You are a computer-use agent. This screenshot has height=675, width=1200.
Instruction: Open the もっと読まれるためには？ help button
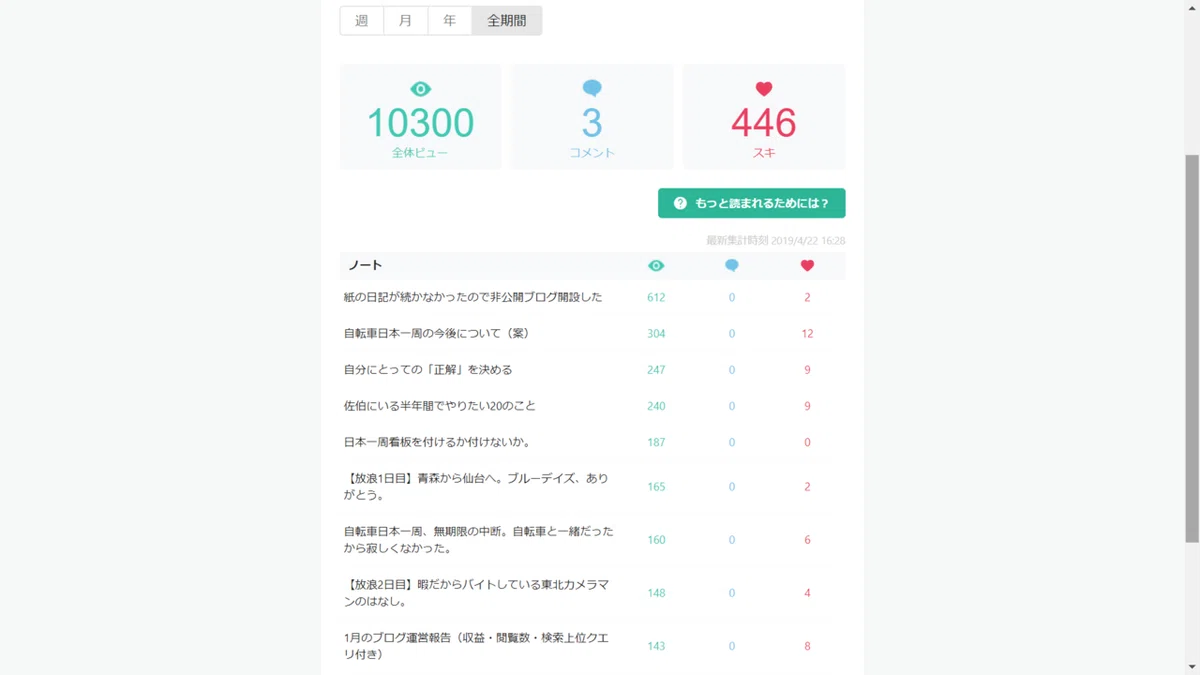tap(752, 203)
